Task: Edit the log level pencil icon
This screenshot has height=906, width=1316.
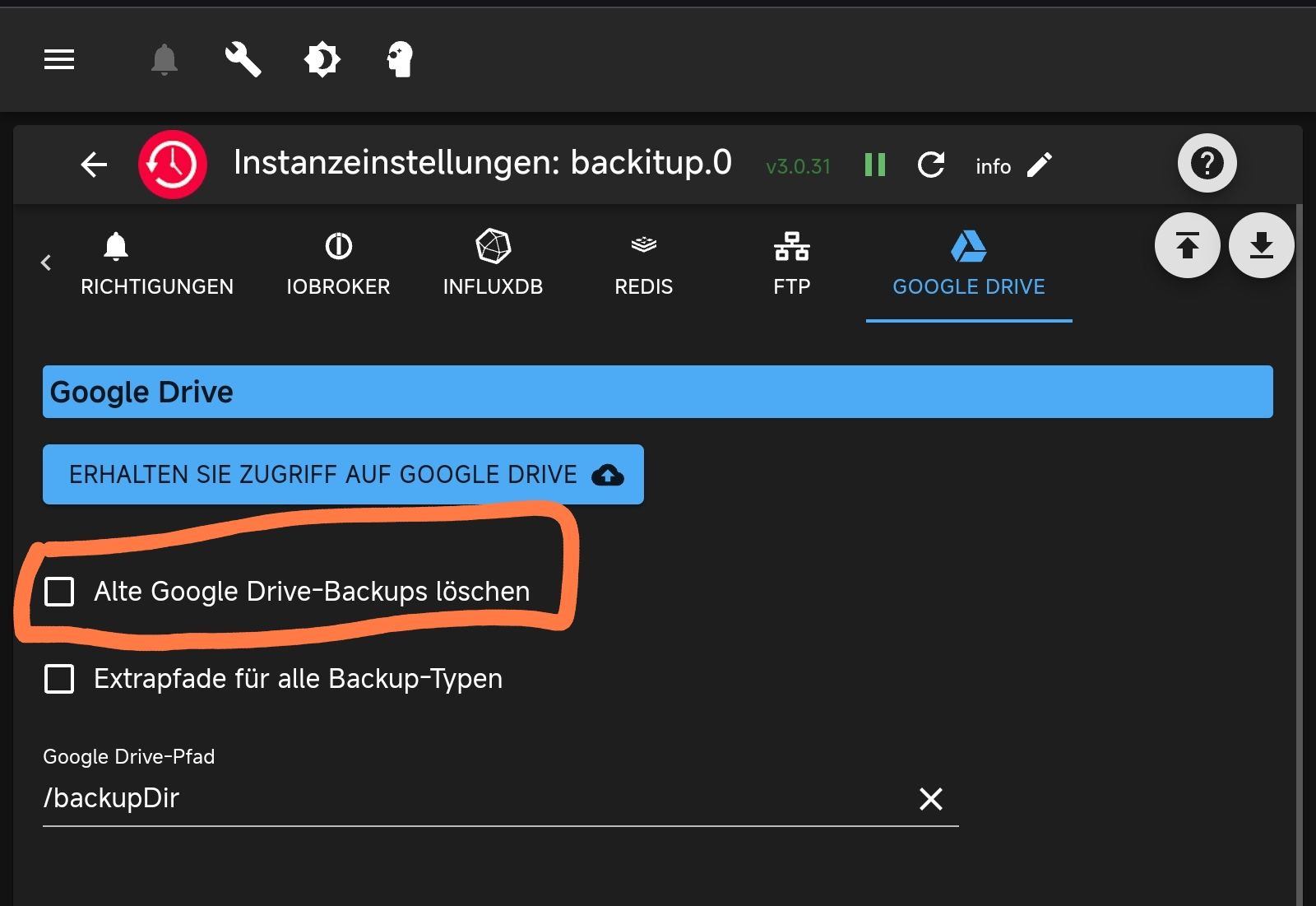Action: tap(1040, 165)
